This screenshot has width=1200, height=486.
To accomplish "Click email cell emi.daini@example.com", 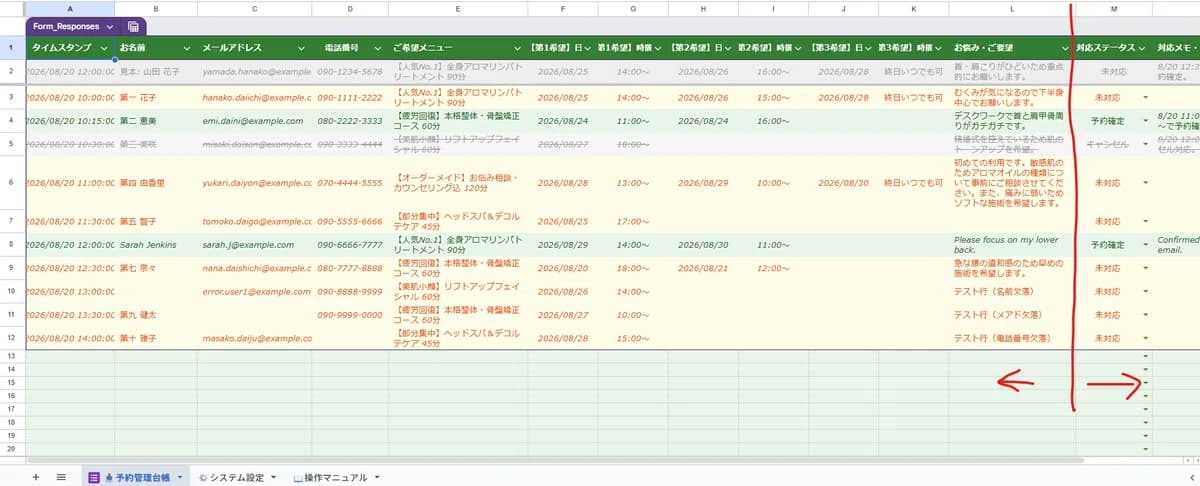I will tap(255, 120).
